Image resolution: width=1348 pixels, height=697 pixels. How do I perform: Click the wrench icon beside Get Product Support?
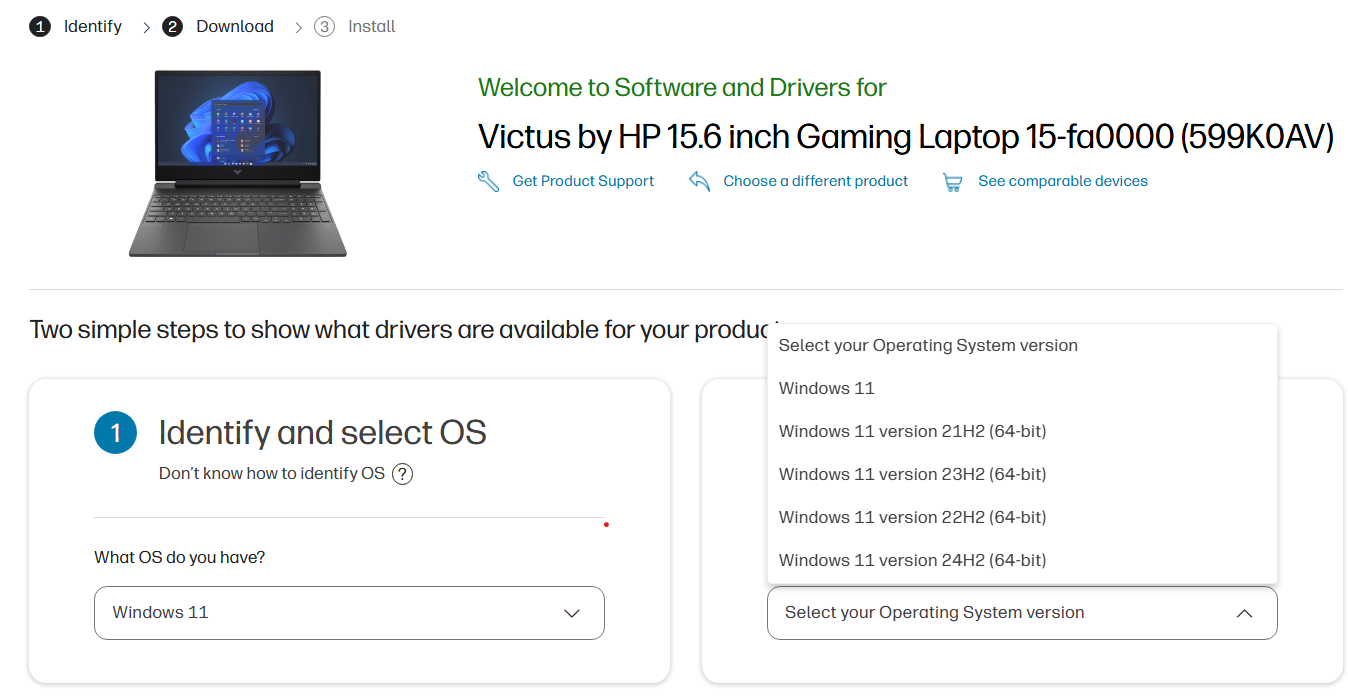(x=488, y=182)
